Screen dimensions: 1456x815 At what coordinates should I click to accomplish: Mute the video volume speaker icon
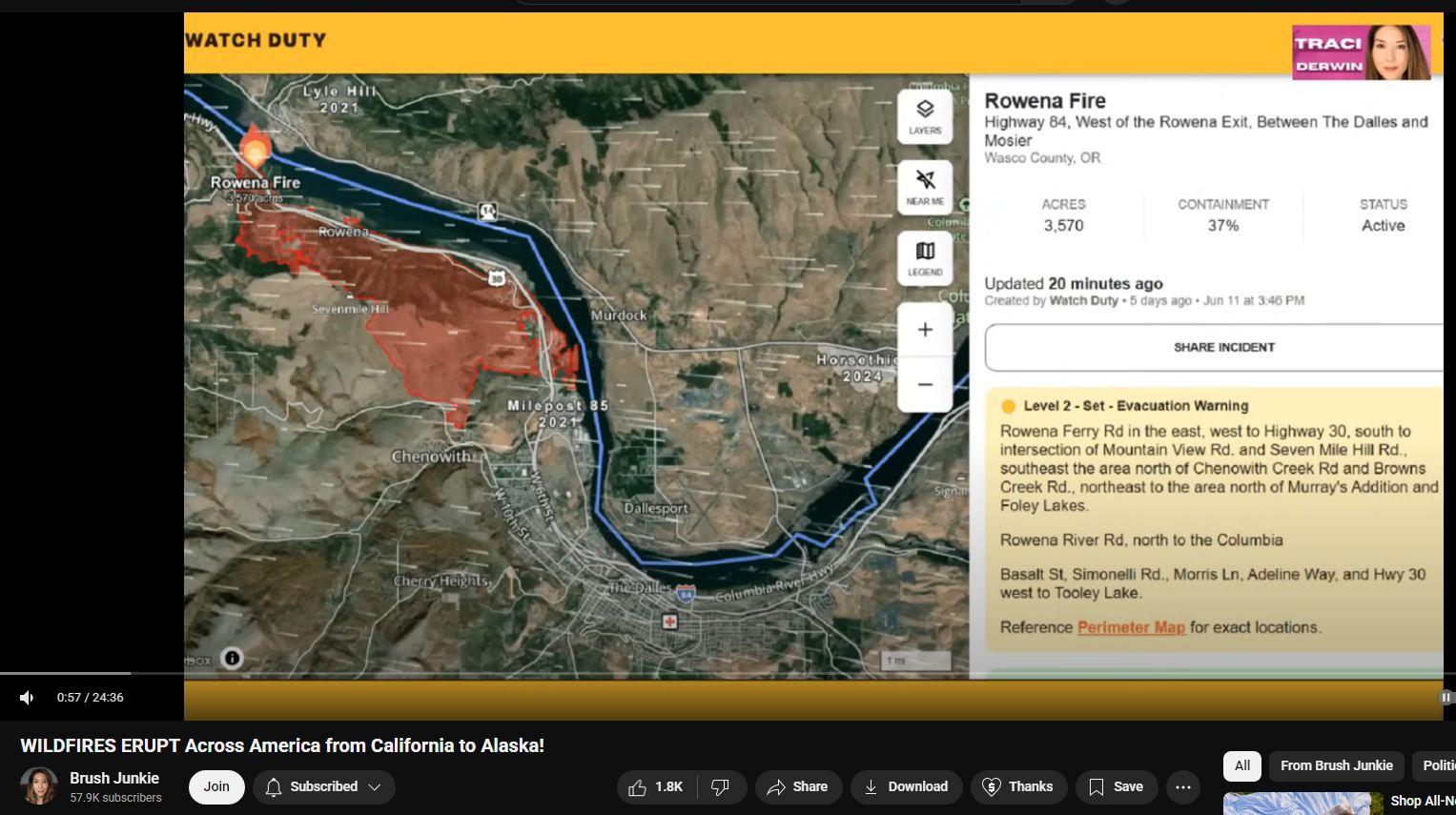[x=27, y=698]
